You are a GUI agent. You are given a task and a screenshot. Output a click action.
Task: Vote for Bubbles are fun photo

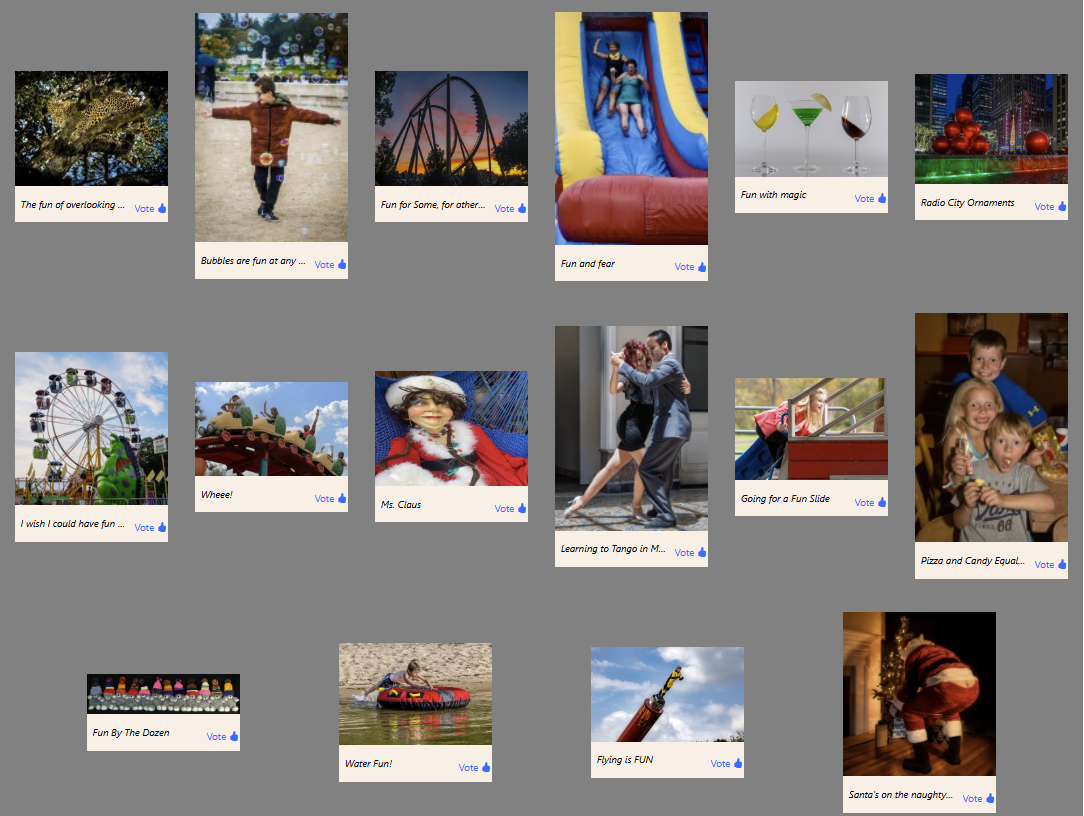pos(330,264)
